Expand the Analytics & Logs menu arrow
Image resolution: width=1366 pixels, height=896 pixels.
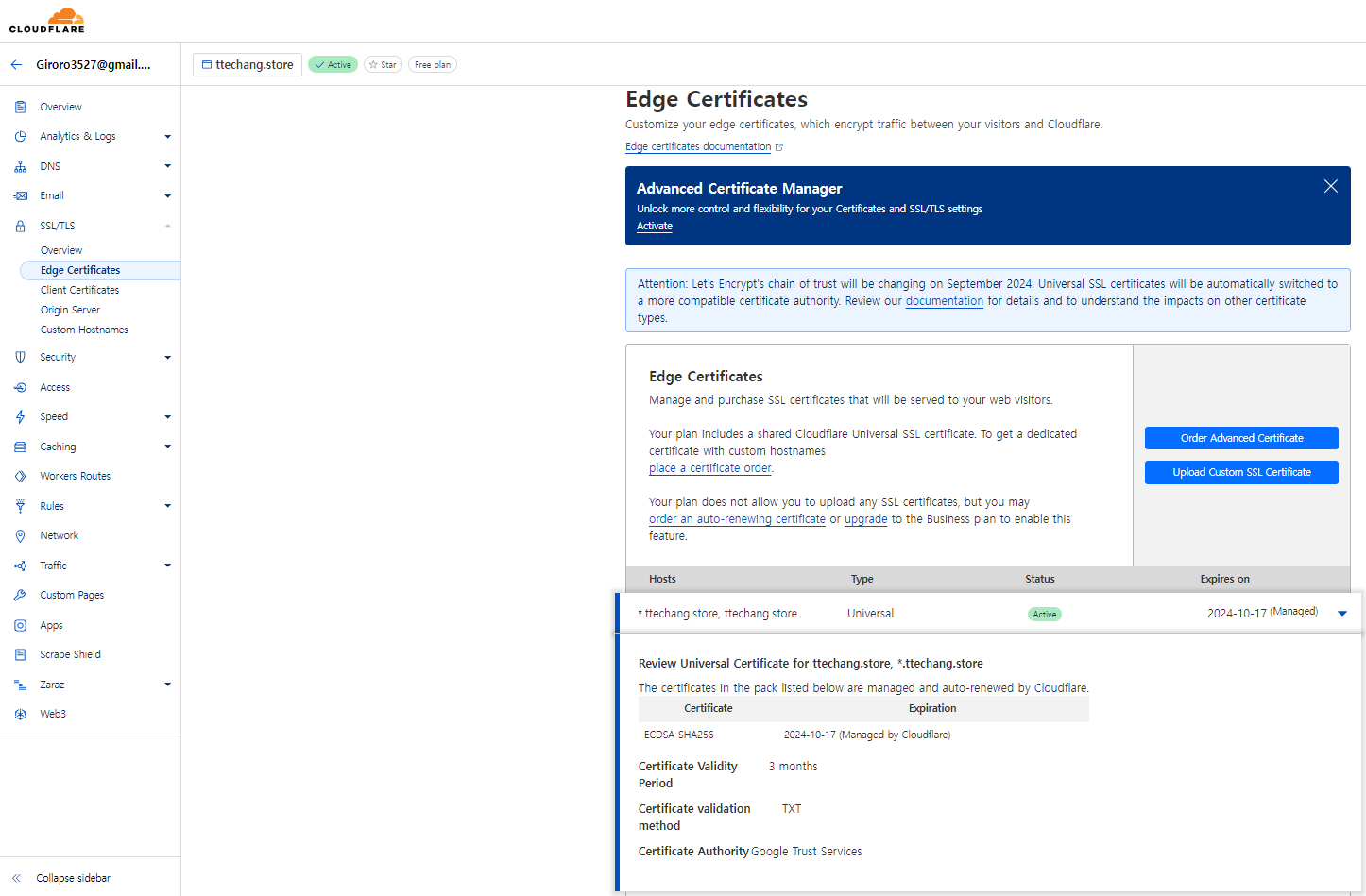coord(168,137)
